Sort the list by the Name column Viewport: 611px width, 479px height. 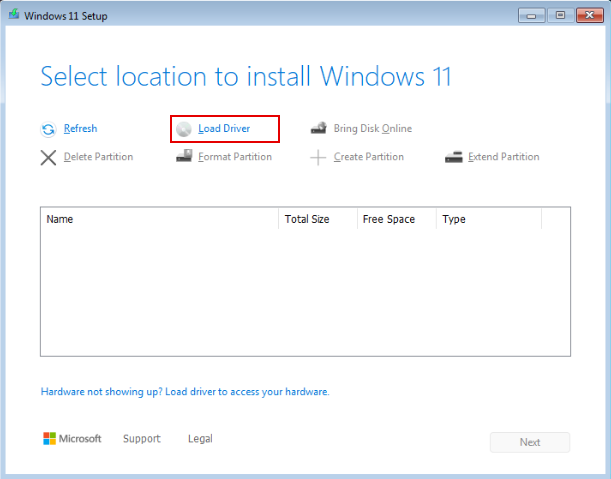159,219
